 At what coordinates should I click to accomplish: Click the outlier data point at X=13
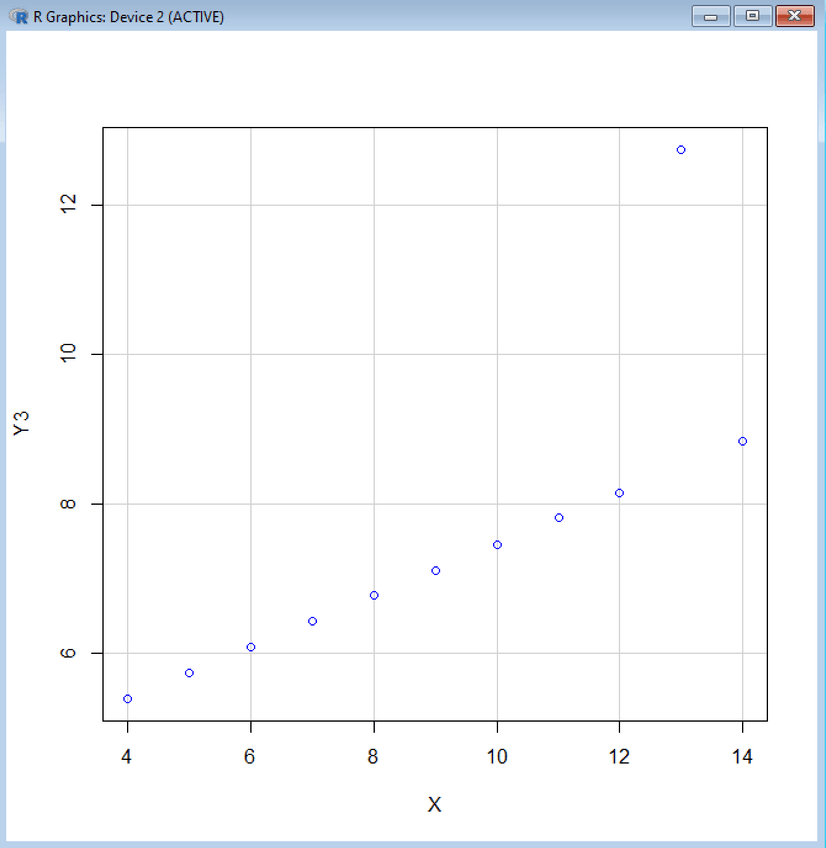click(x=681, y=150)
